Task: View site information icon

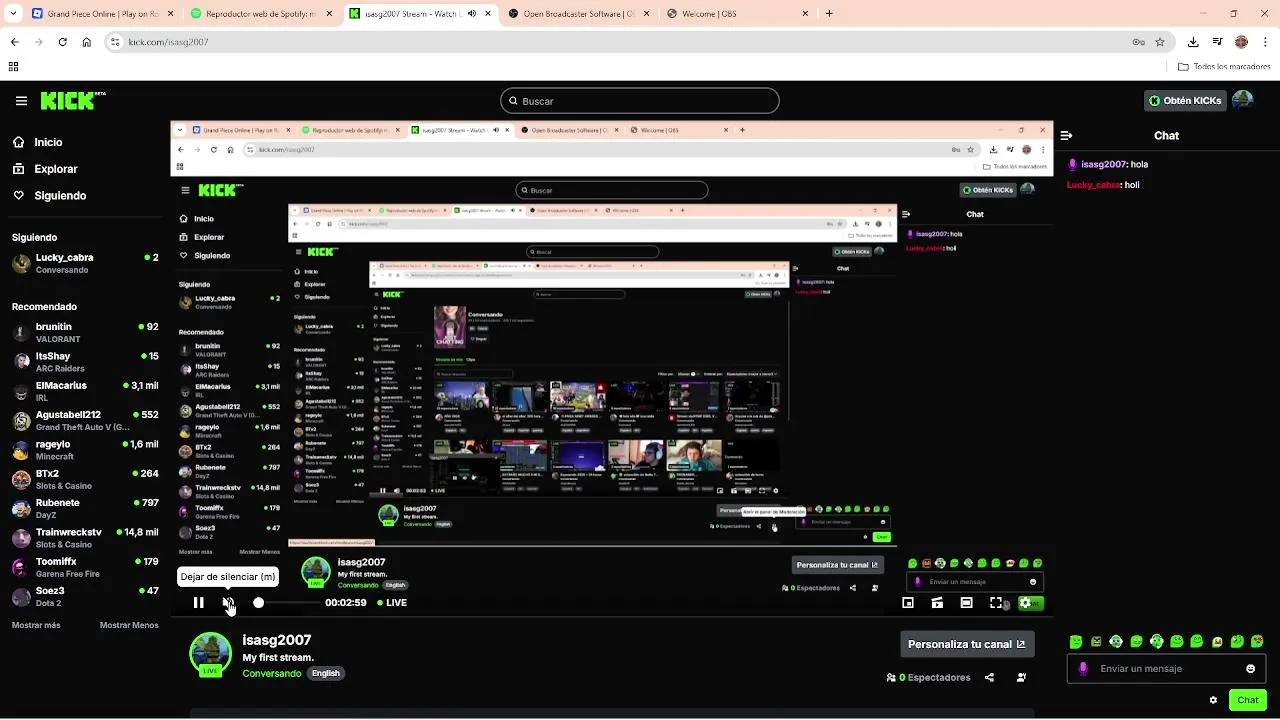Action: (x=117, y=42)
